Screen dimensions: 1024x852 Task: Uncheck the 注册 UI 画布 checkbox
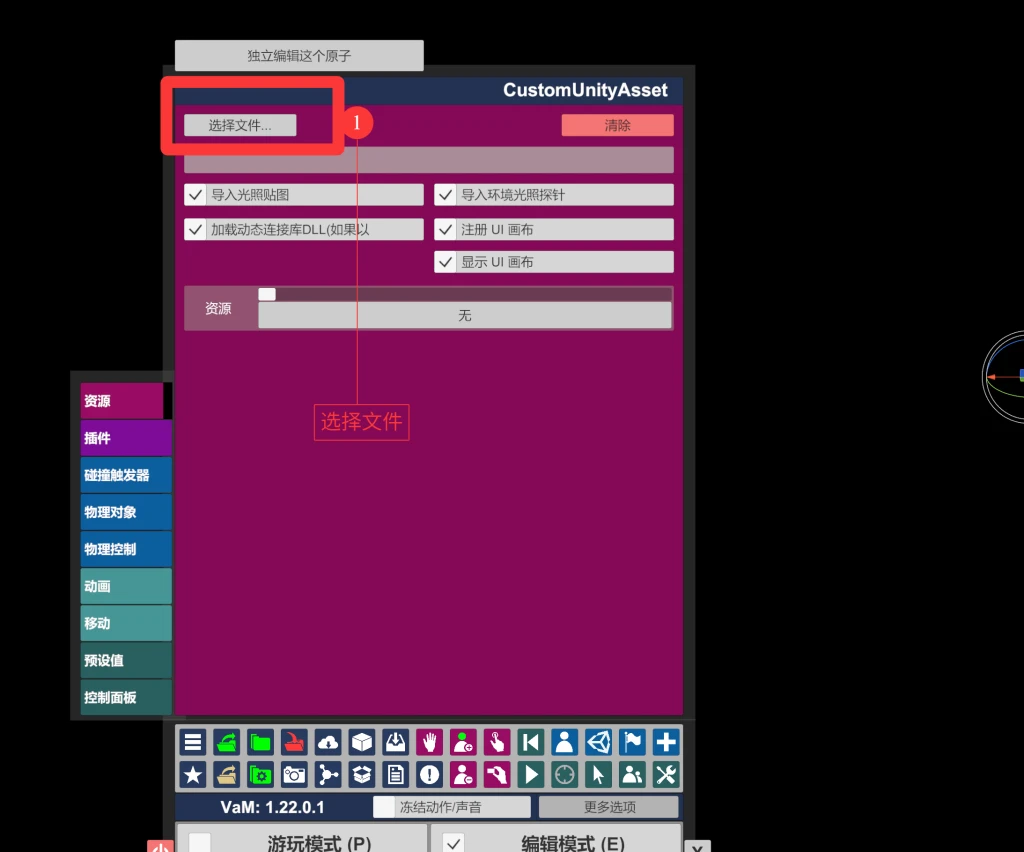[446, 230]
